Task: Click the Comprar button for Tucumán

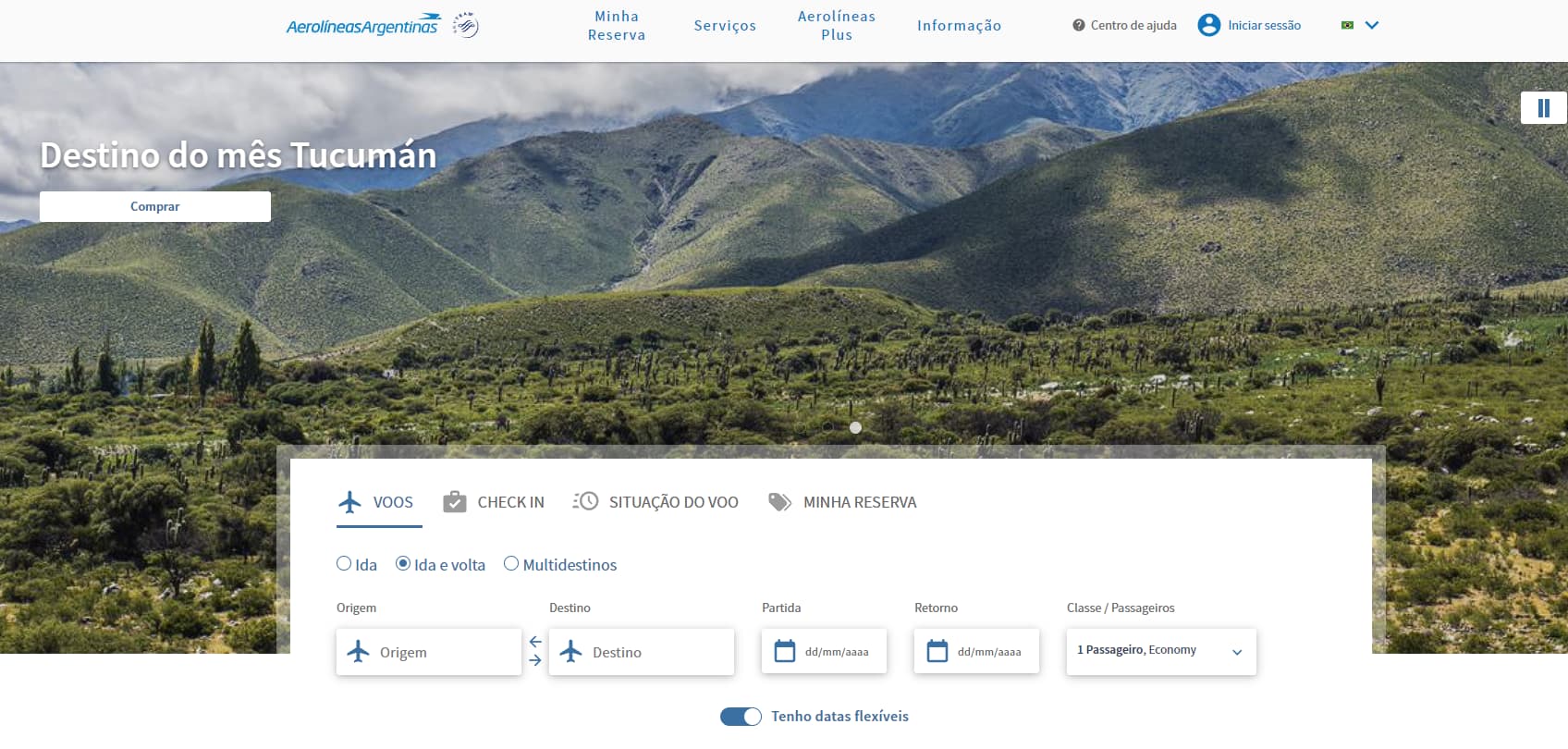Action: [155, 206]
